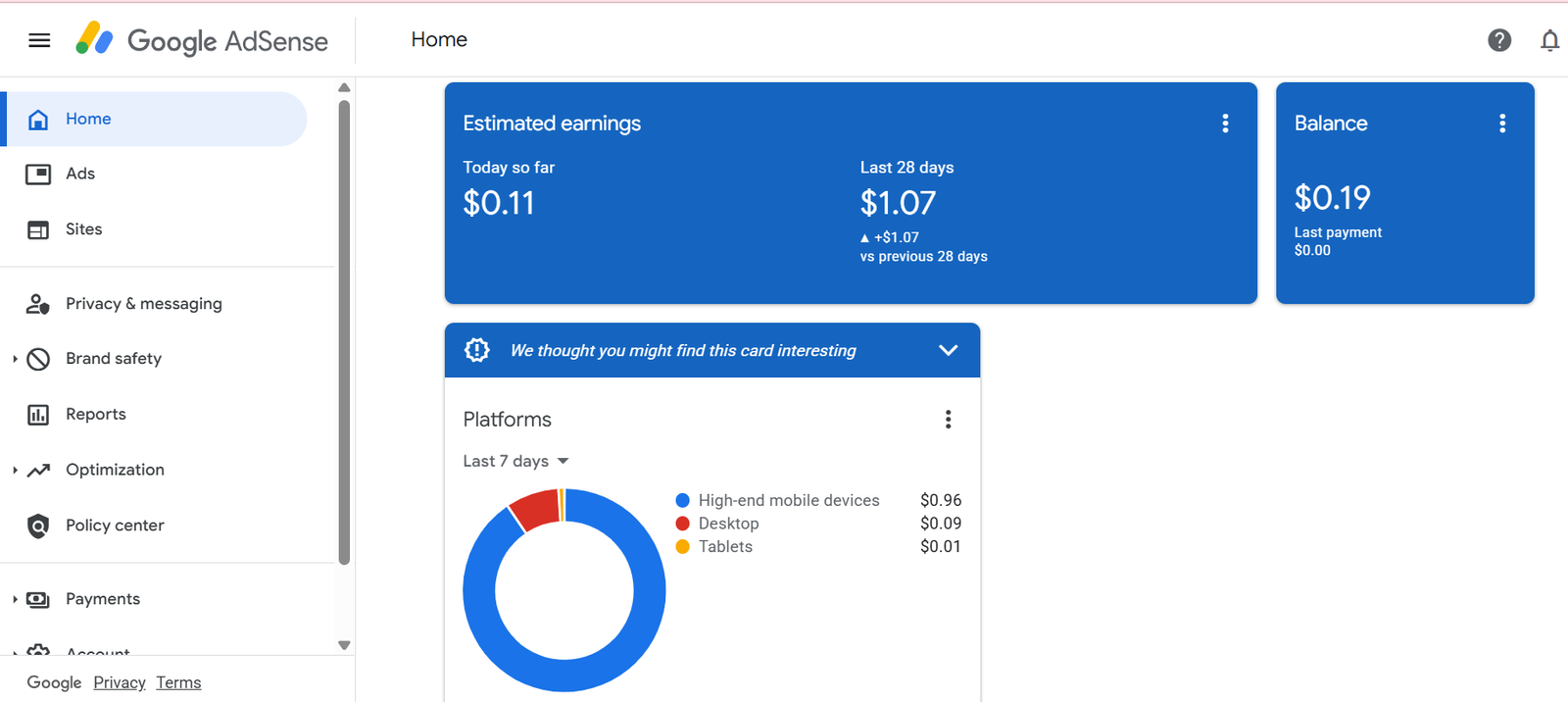Click the Terms footer link
This screenshot has width=1568, height=702.
pos(178,682)
